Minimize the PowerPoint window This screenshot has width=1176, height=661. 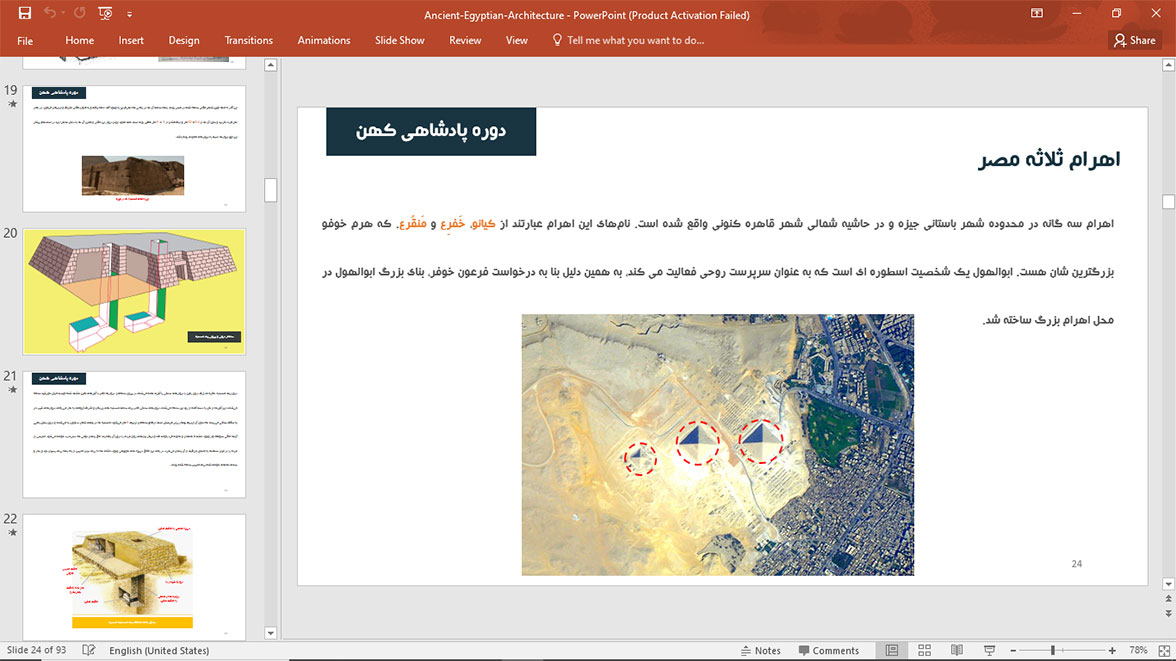point(1077,14)
